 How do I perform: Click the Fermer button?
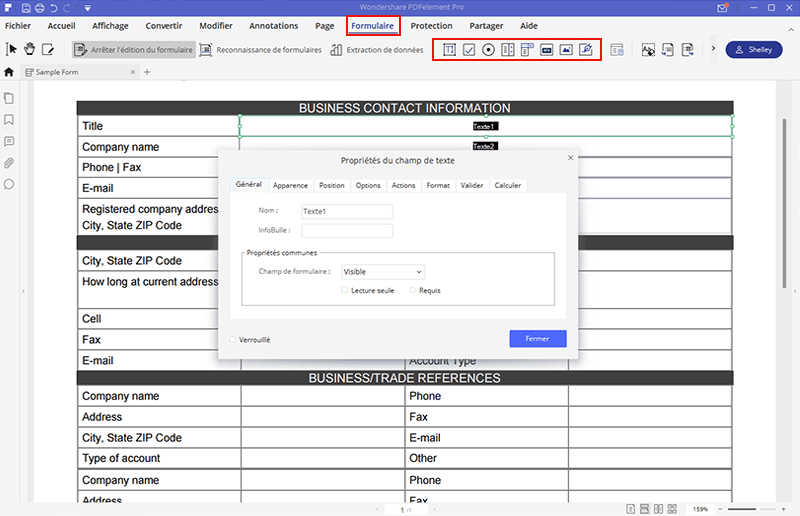pyautogui.click(x=537, y=339)
